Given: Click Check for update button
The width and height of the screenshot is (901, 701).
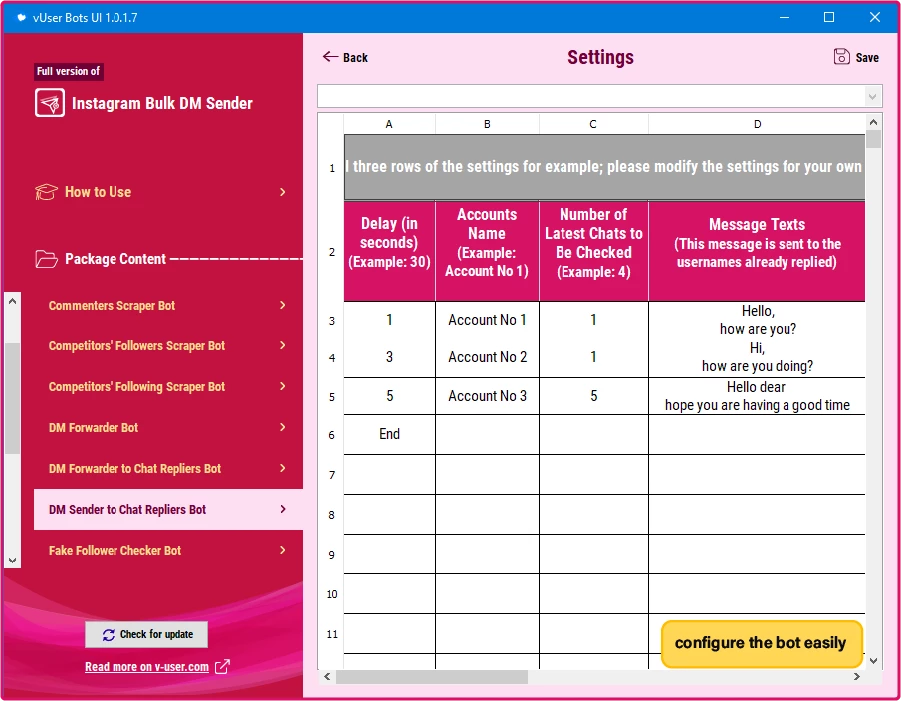Looking at the screenshot, I should (147, 634).
